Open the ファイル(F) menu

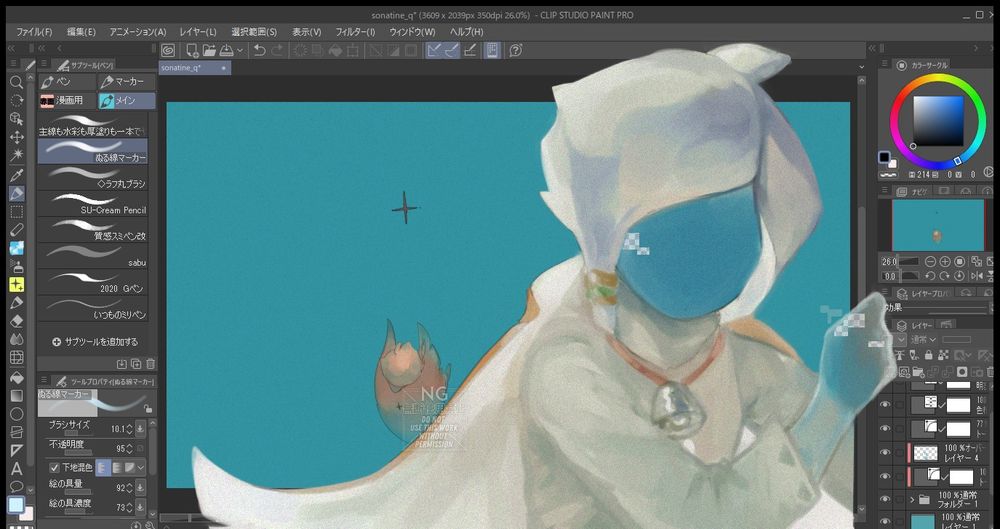(x=34, y=31)
